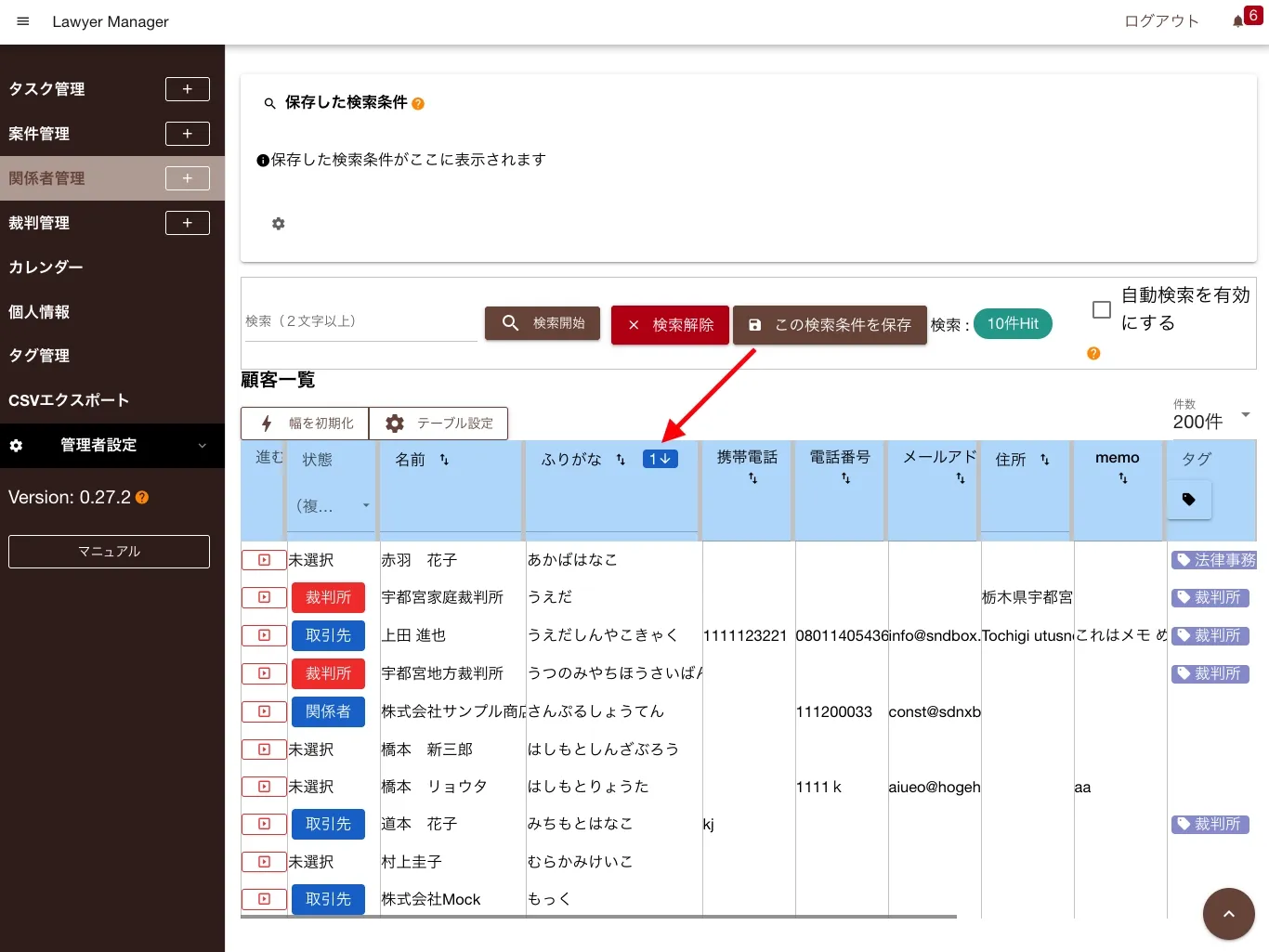Click the 裁判所 status badge for 宇都宮地方裁判所
This screenshot has width=1269, height=952.
[x=328, y=673]
